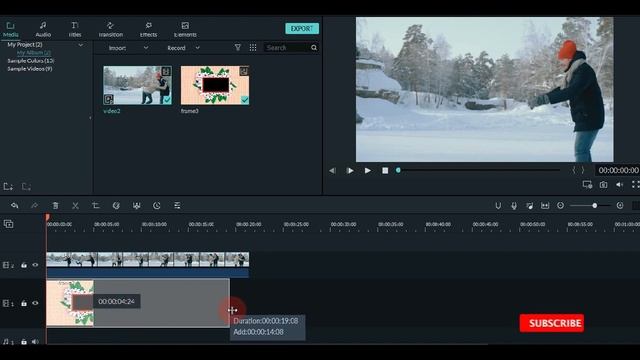The image size is (640, 360).
Task: Click the zoom to fit timeline icon
Action: pos(545,206)
